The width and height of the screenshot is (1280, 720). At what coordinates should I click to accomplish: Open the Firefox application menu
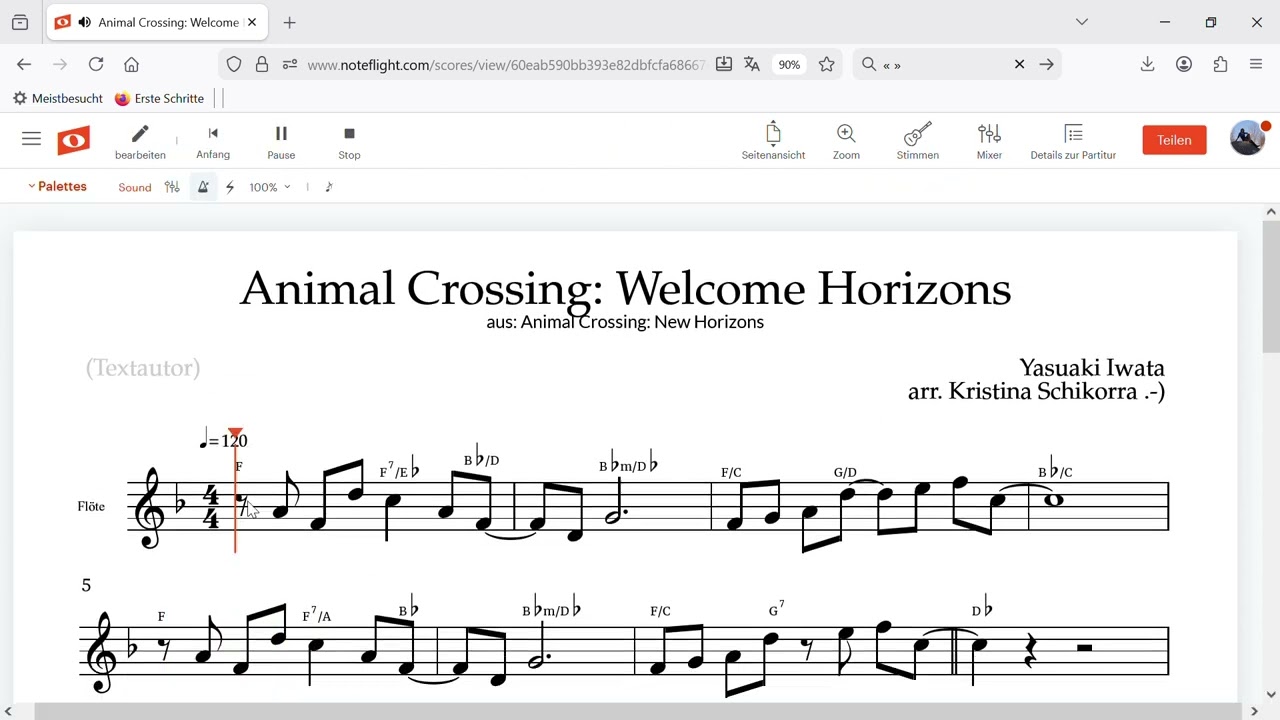1256,64
